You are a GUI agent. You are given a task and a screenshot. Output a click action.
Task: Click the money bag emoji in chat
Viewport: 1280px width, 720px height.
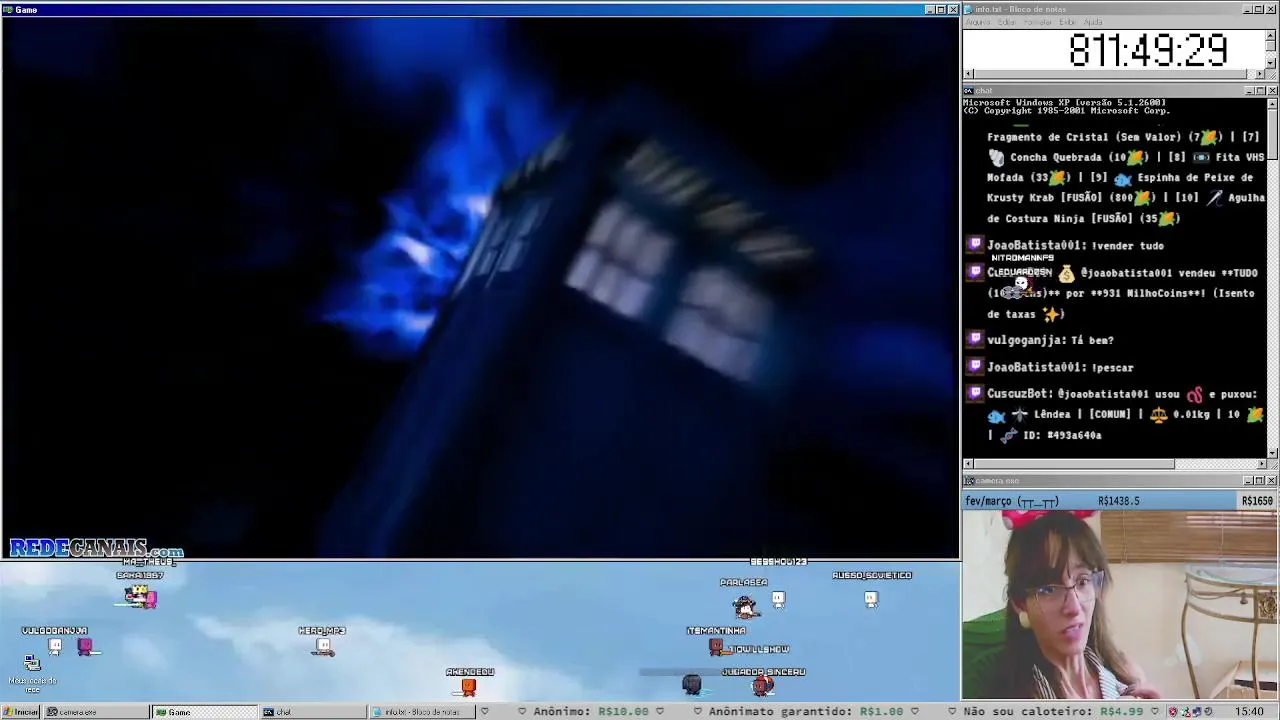click(1066, 273)
